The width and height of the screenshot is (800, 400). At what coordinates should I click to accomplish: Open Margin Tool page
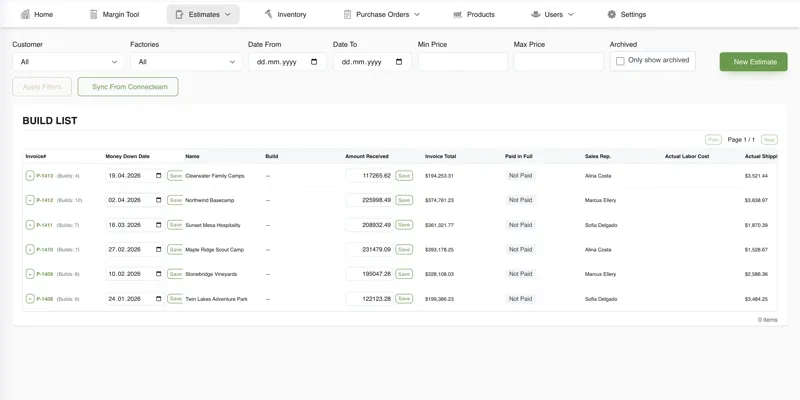[x=114, y=14]
